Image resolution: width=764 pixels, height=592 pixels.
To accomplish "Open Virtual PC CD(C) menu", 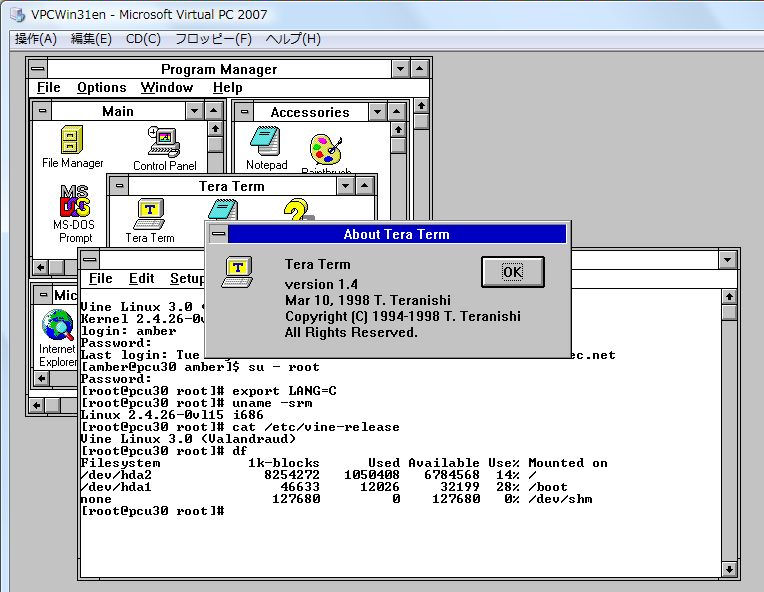I will point(143,39).
